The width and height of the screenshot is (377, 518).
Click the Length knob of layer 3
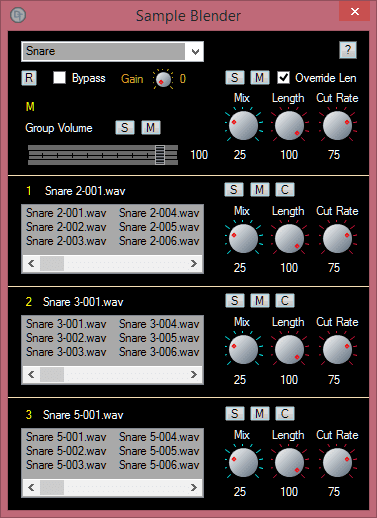(289, 462)
